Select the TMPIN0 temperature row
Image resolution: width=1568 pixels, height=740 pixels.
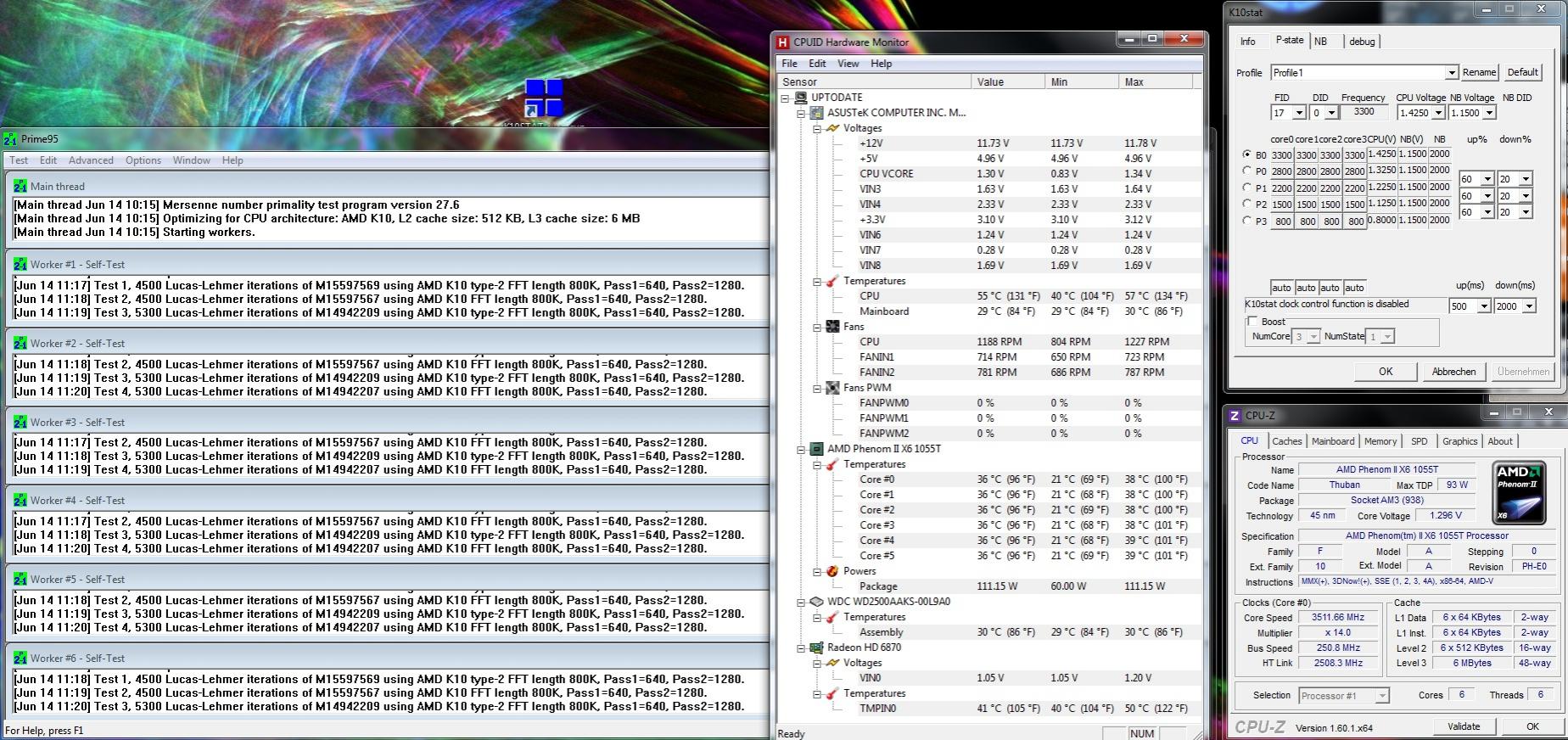tap(988, 709)
